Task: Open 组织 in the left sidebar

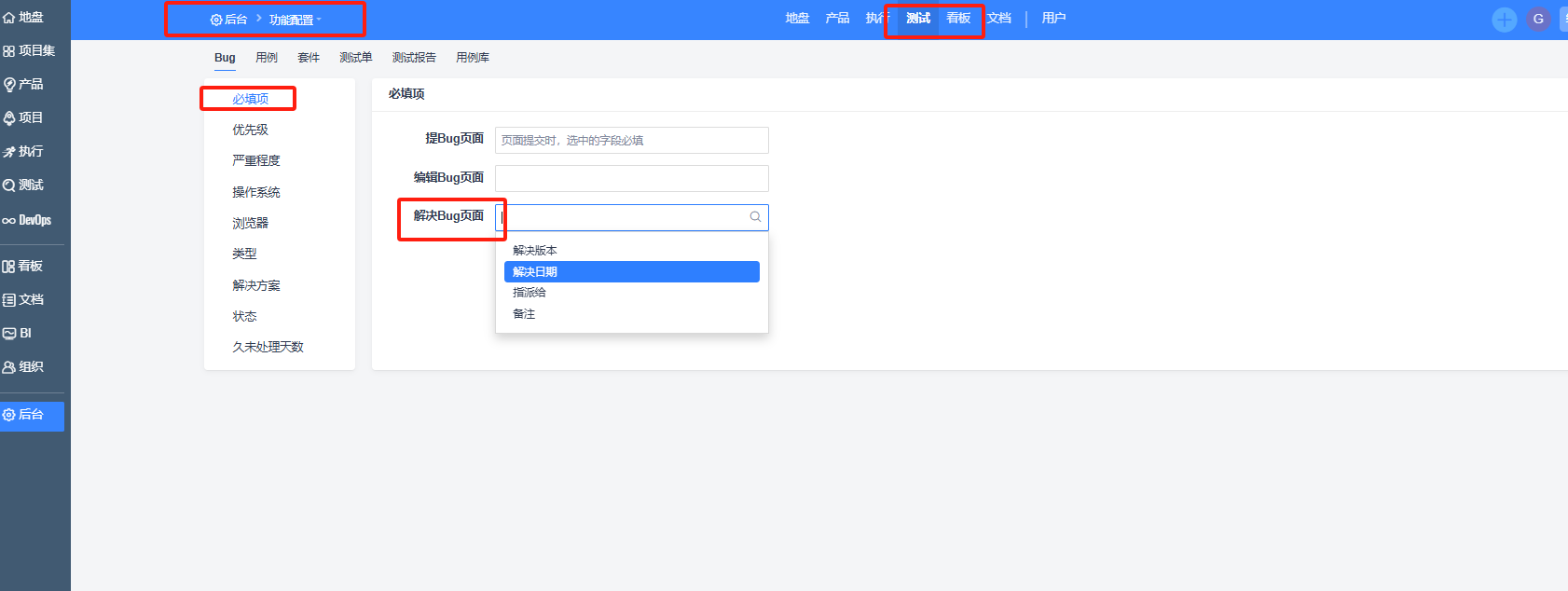Action: tap(24, 367)
